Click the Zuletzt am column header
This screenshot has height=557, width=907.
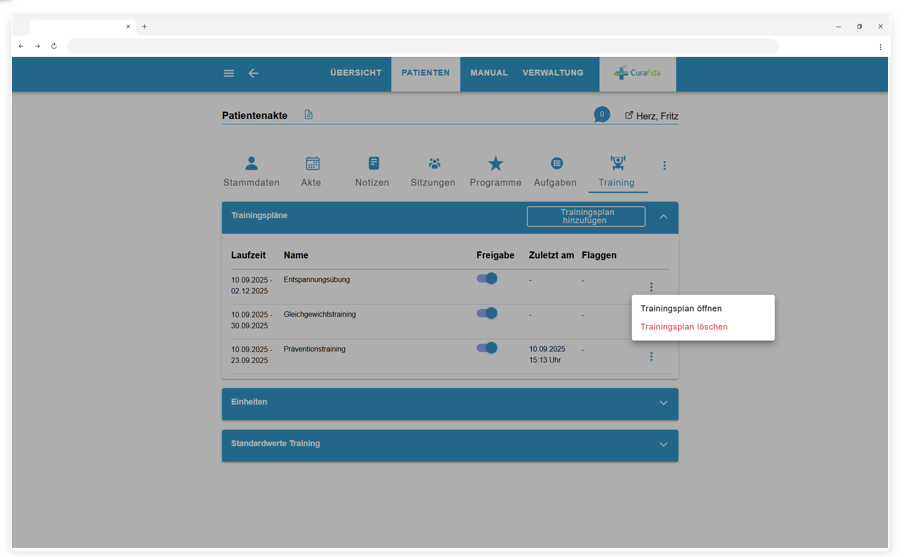(x=551, y=255)
